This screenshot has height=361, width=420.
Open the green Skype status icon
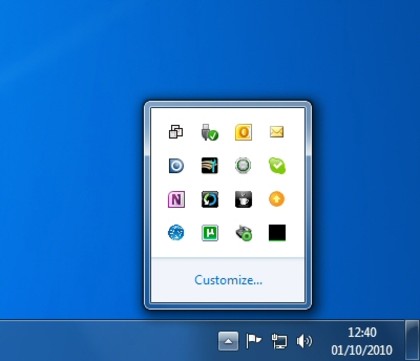(277, 166)
